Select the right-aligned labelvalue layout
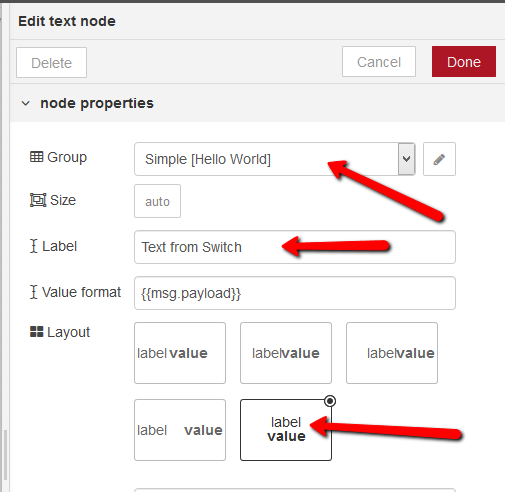The width and height of the screenshot is (505, 492). pyautogui.click(x=392, y=353)
